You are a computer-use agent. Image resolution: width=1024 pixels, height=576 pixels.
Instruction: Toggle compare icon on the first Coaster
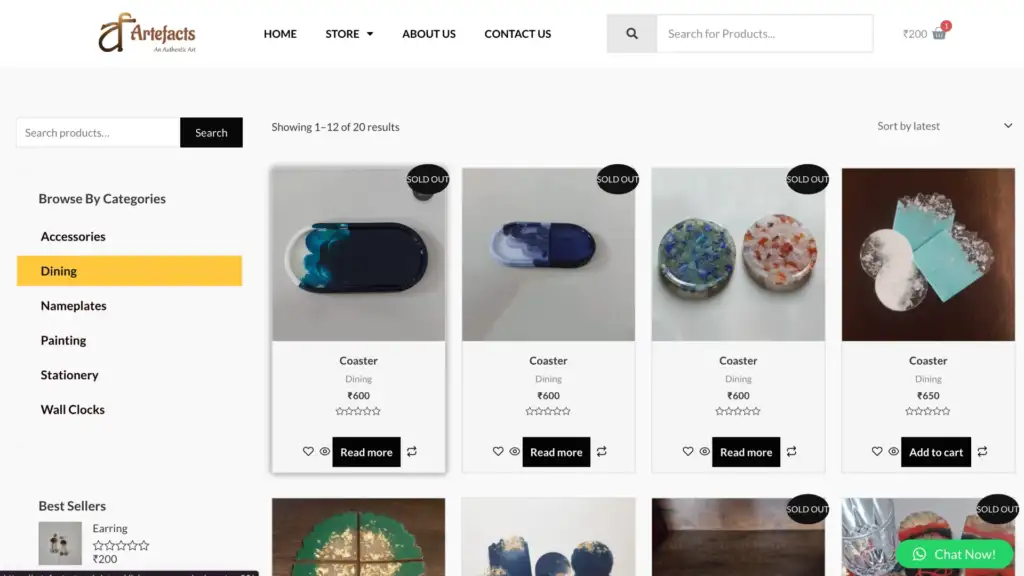(x=412, y=451)
